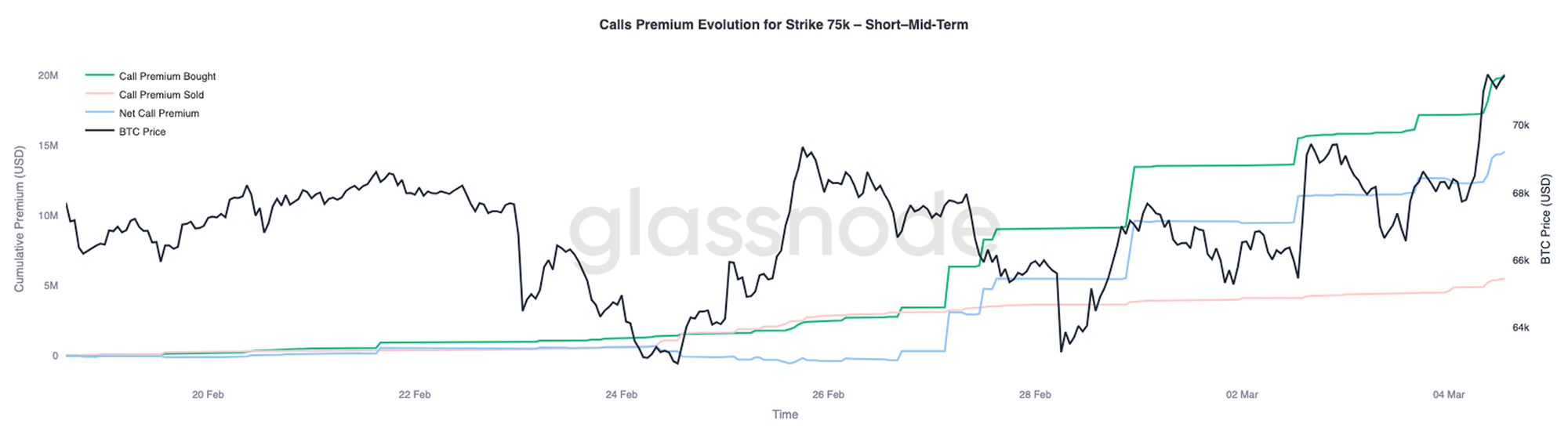Click the 70k label on right axis

(x=1520, y=125)
